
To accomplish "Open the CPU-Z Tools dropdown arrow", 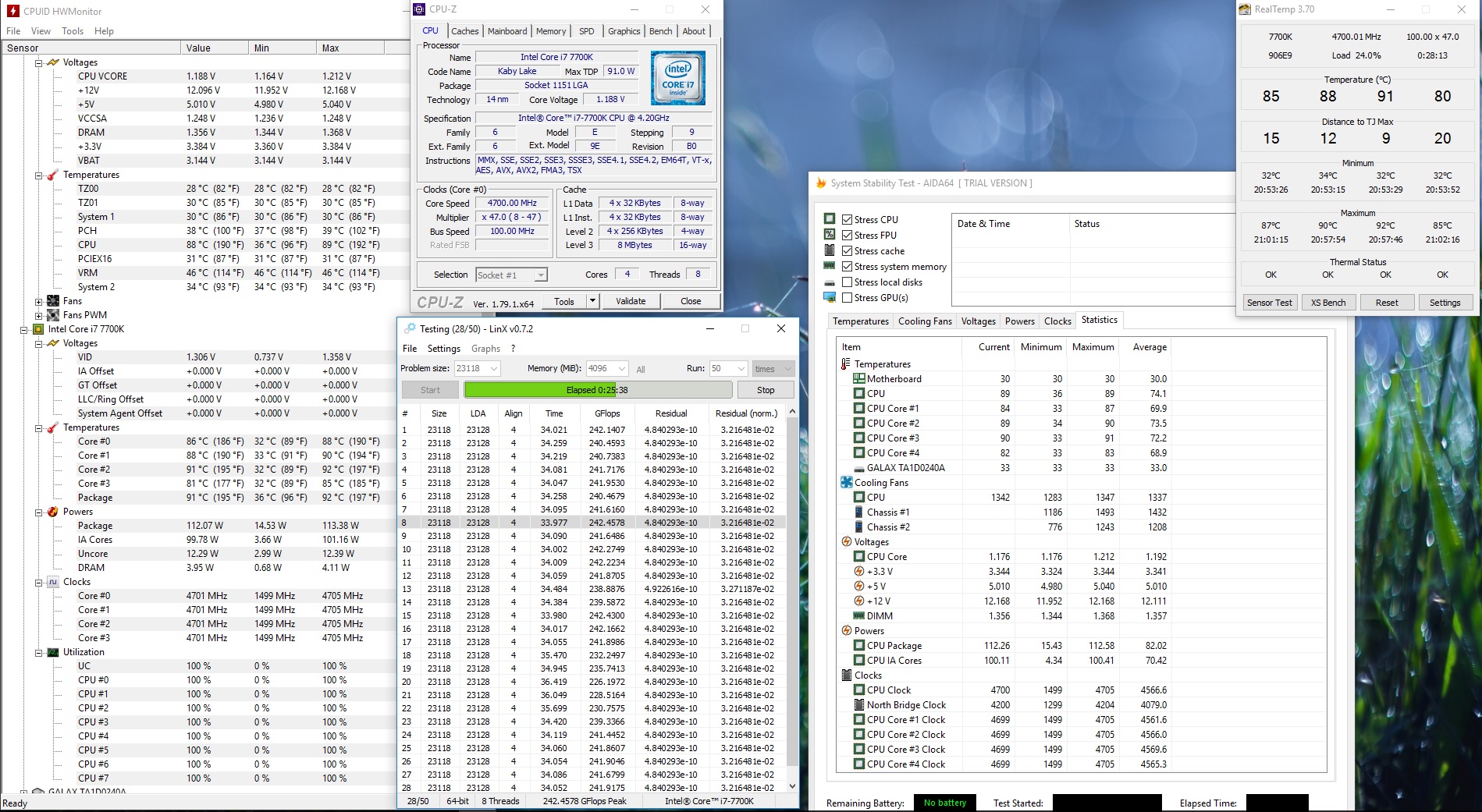I will pyautogui.click(x=592, y=301).
